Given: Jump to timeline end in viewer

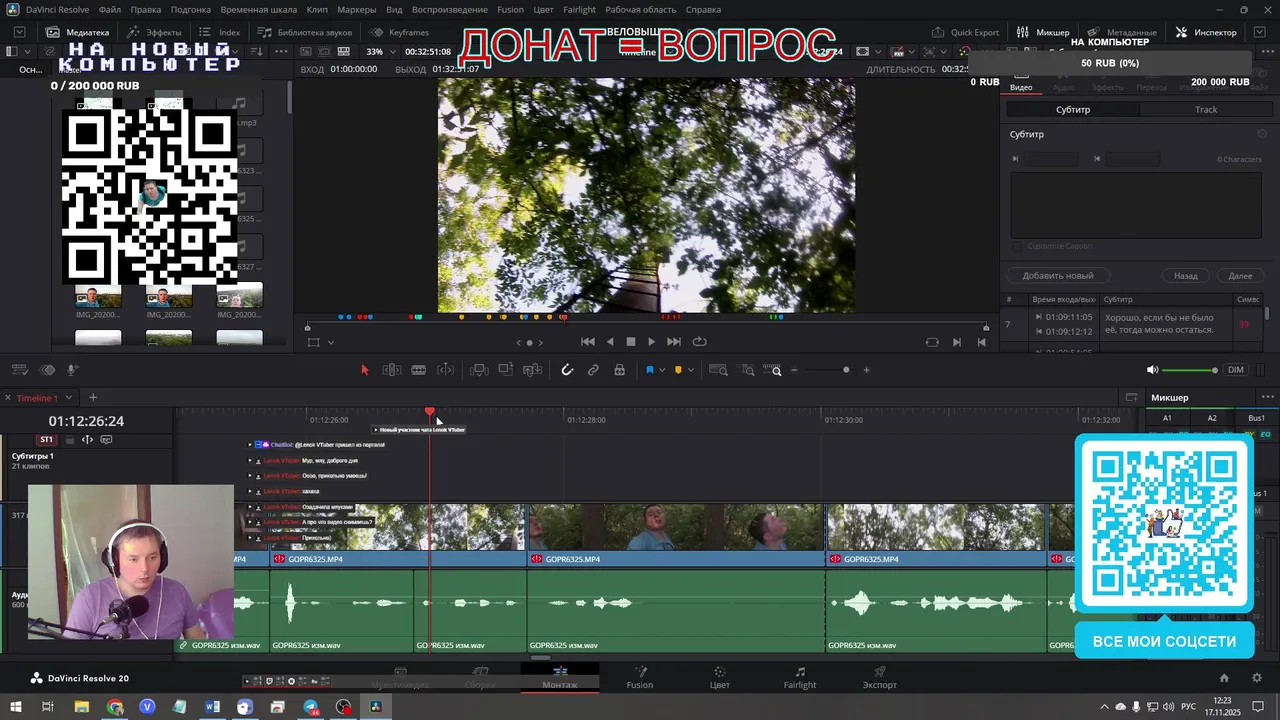Looking at the screenshot, I should click(981, 342).
